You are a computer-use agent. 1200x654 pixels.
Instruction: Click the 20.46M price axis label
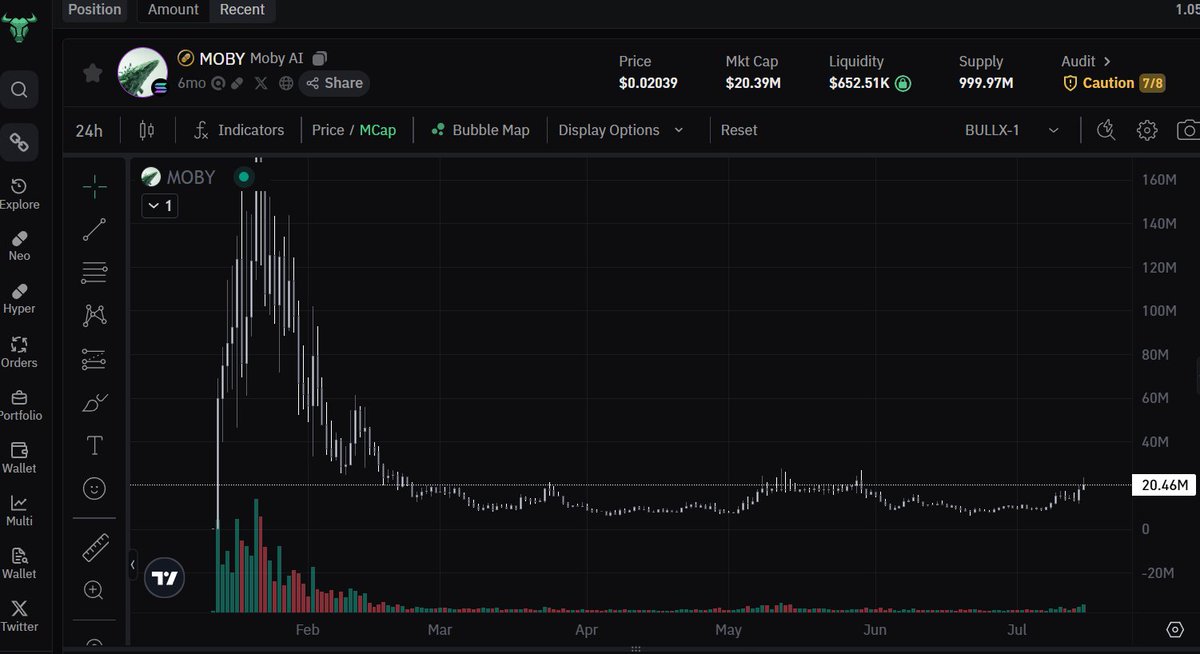pyautogui.click(x=1165, y=485)
